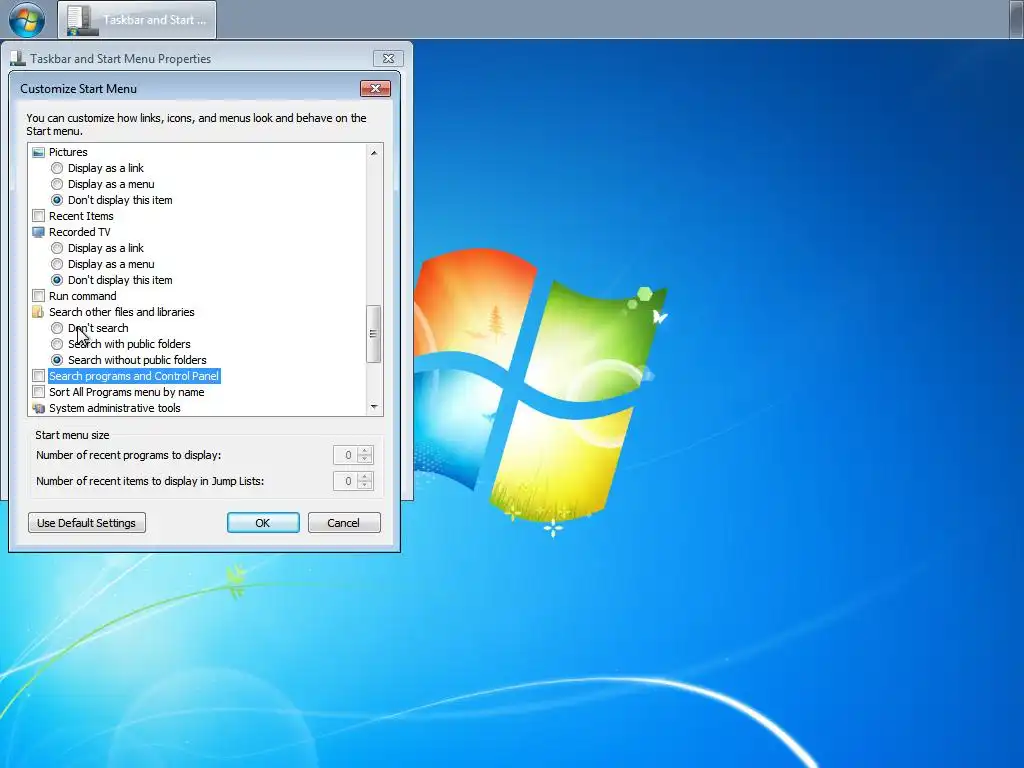The image size is (1024, 768).
Task: Click the Use Default Settings button
Action: [87, 522]
